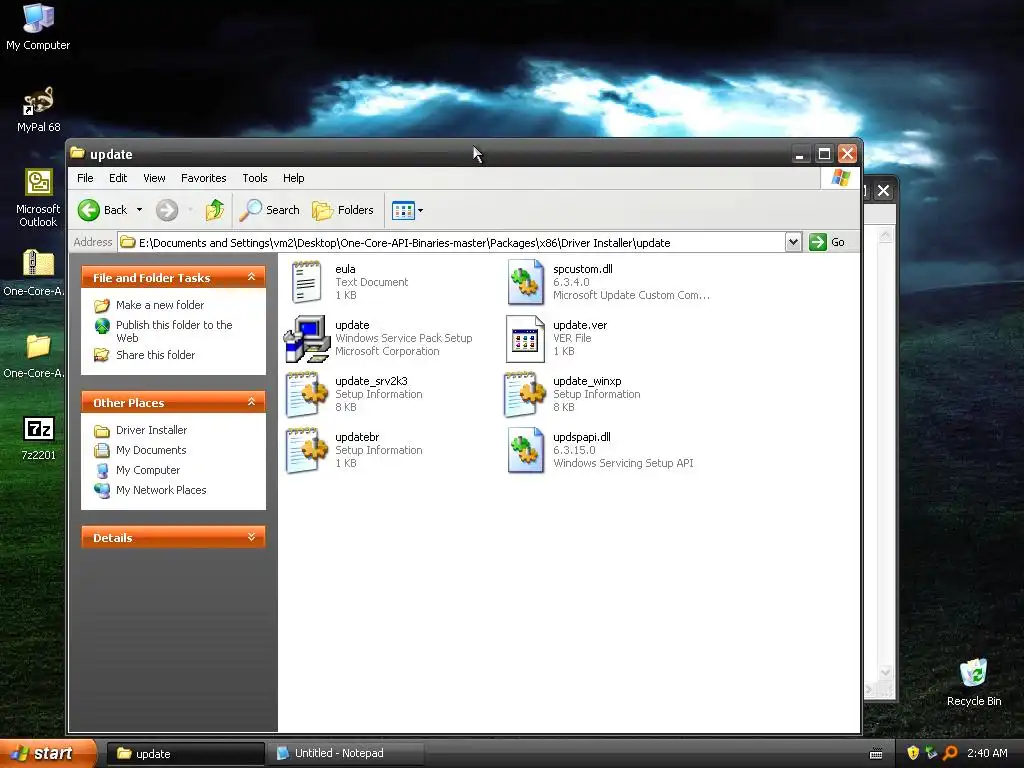The height and width of the screenshot is (768, 1024).
Task: Click the 2:40 AM clock
Action: pos(987,753)
